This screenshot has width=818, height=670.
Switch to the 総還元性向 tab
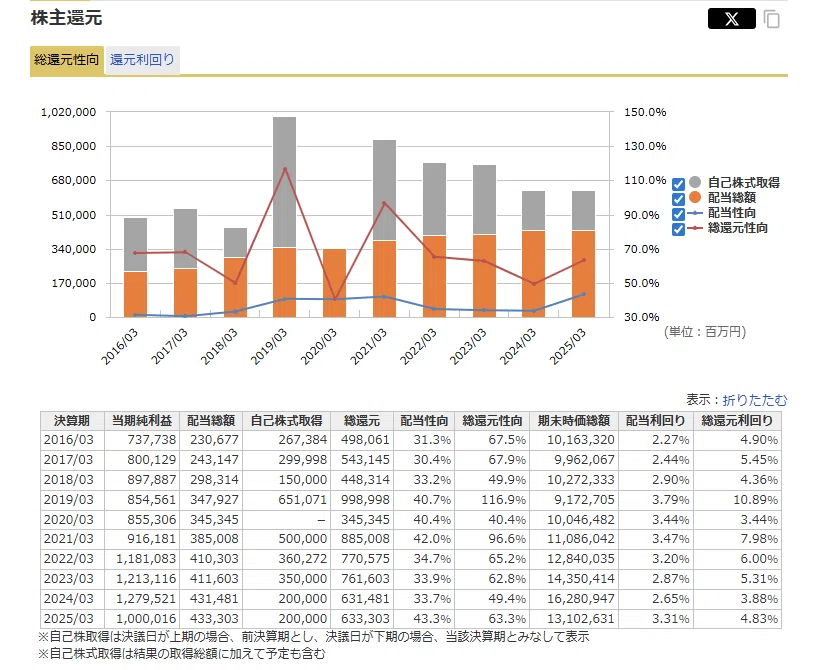point(67,60)
